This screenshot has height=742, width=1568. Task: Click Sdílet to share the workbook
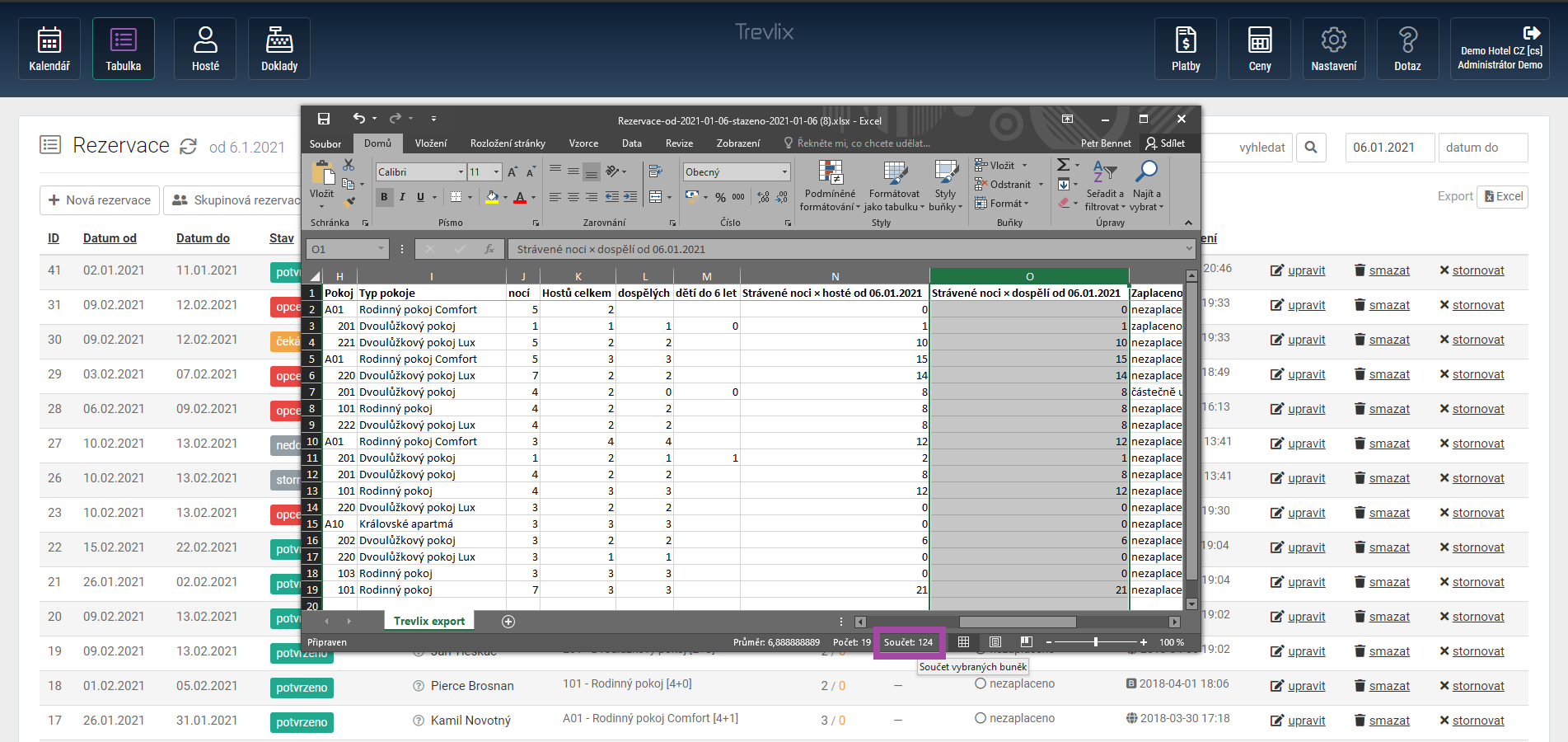(x=1165, y=143)
